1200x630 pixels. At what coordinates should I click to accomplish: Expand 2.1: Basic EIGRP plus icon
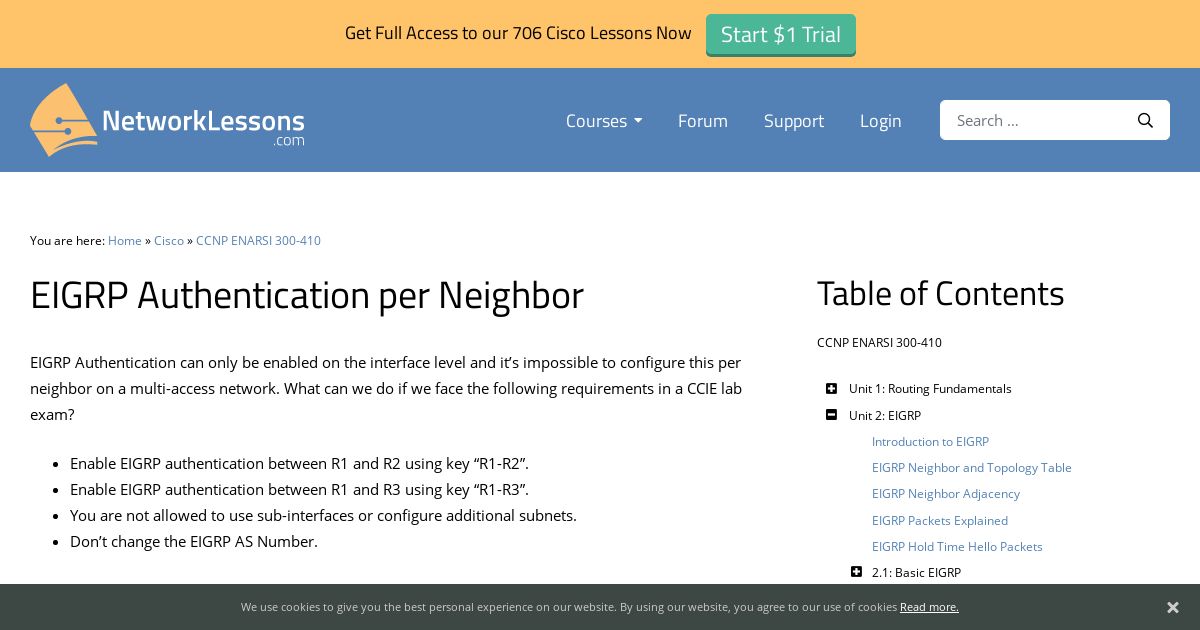(856, 572)
